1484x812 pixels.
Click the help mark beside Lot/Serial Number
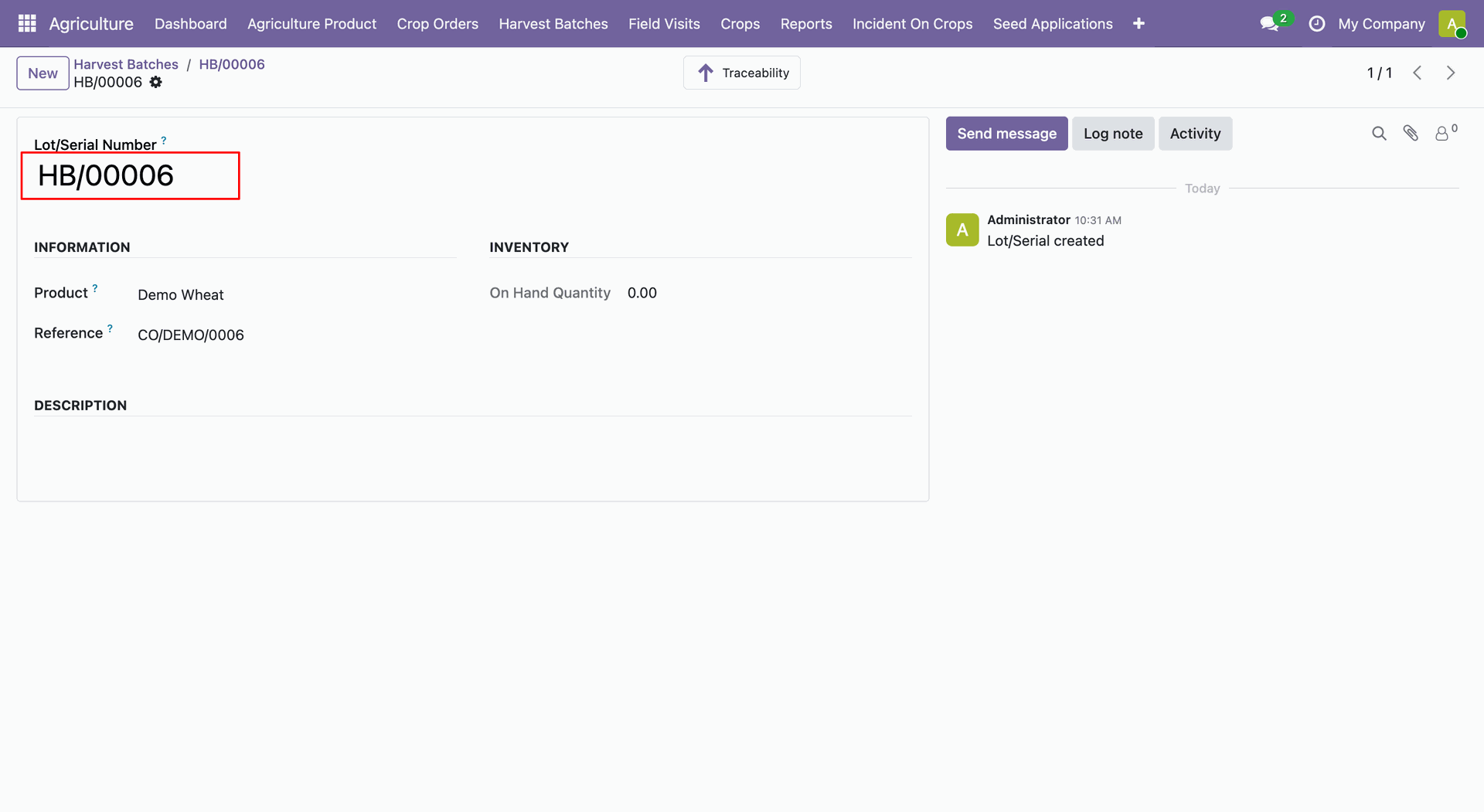point(164,141)
